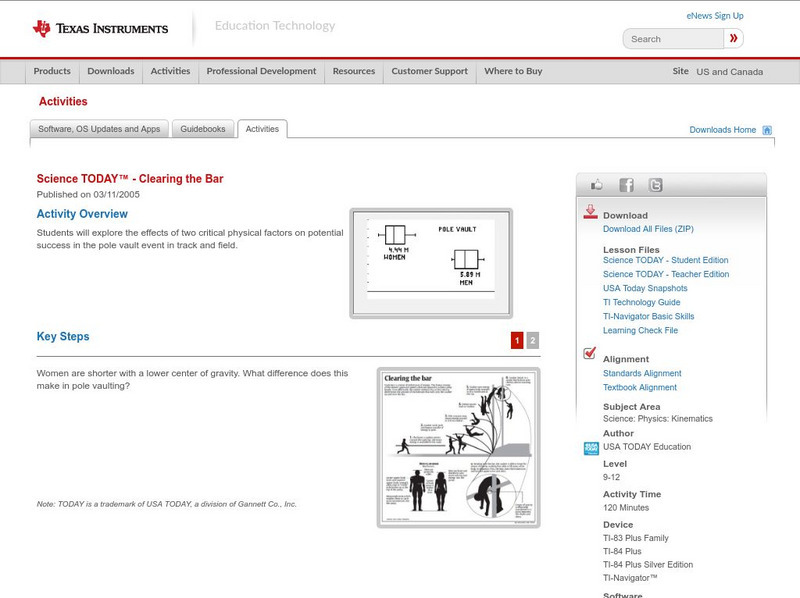Click Published on 03/11/2005 text
Screen dimensions: 800x598
coord(88,194)
